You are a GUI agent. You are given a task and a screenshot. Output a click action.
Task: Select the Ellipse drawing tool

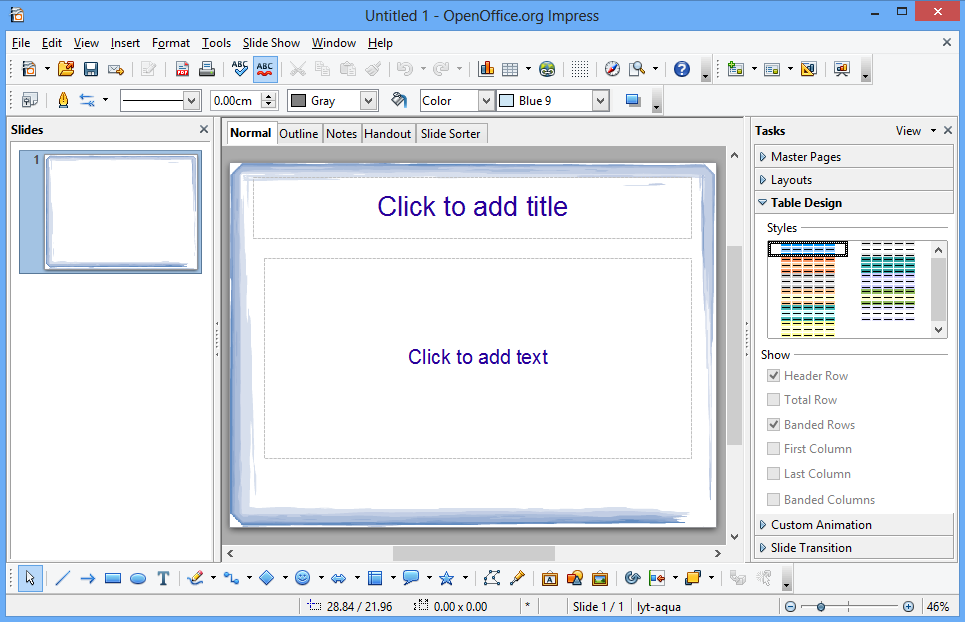coord(138,578)
